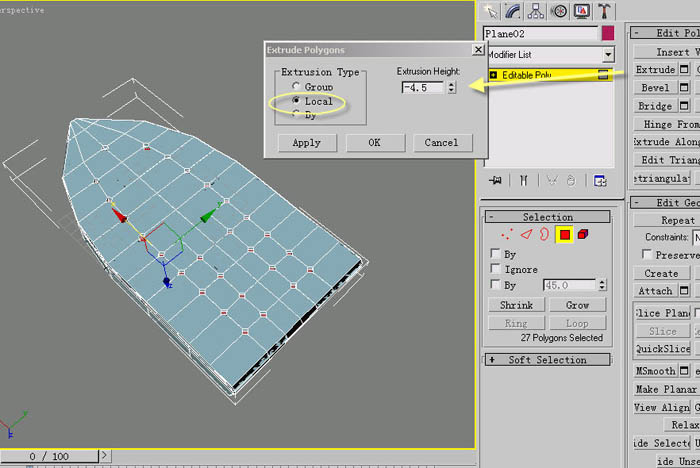Click the Plane02 object color swatch
This screenshot has width=700, height=468.
[608, 33]
